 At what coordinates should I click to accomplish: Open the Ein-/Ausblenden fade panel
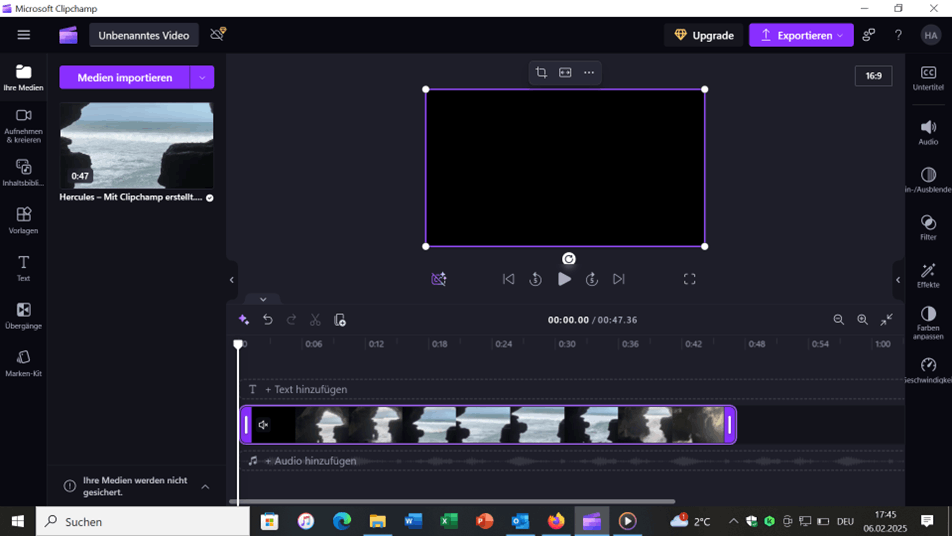click(x=928, y=180)
